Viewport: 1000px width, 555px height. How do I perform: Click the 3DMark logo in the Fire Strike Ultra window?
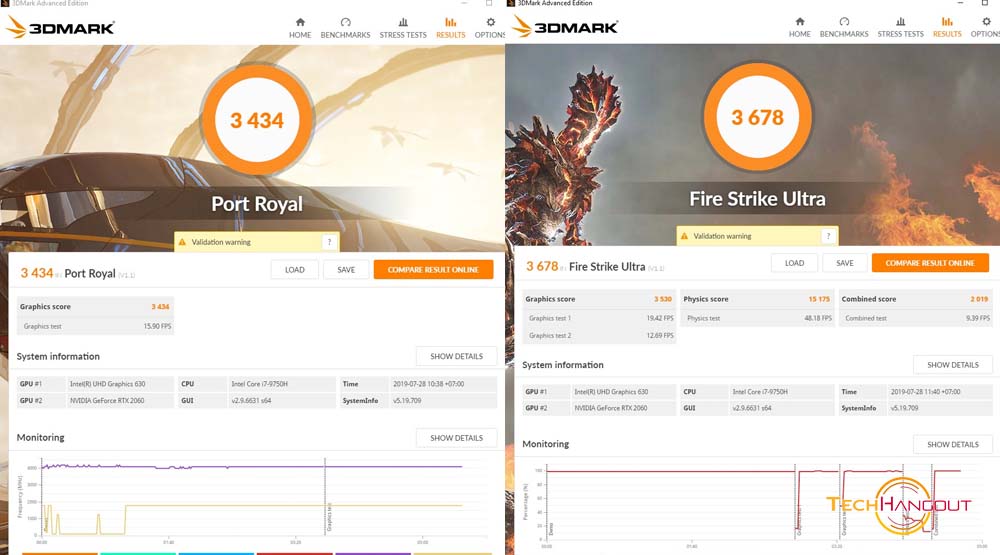(565, 27)
